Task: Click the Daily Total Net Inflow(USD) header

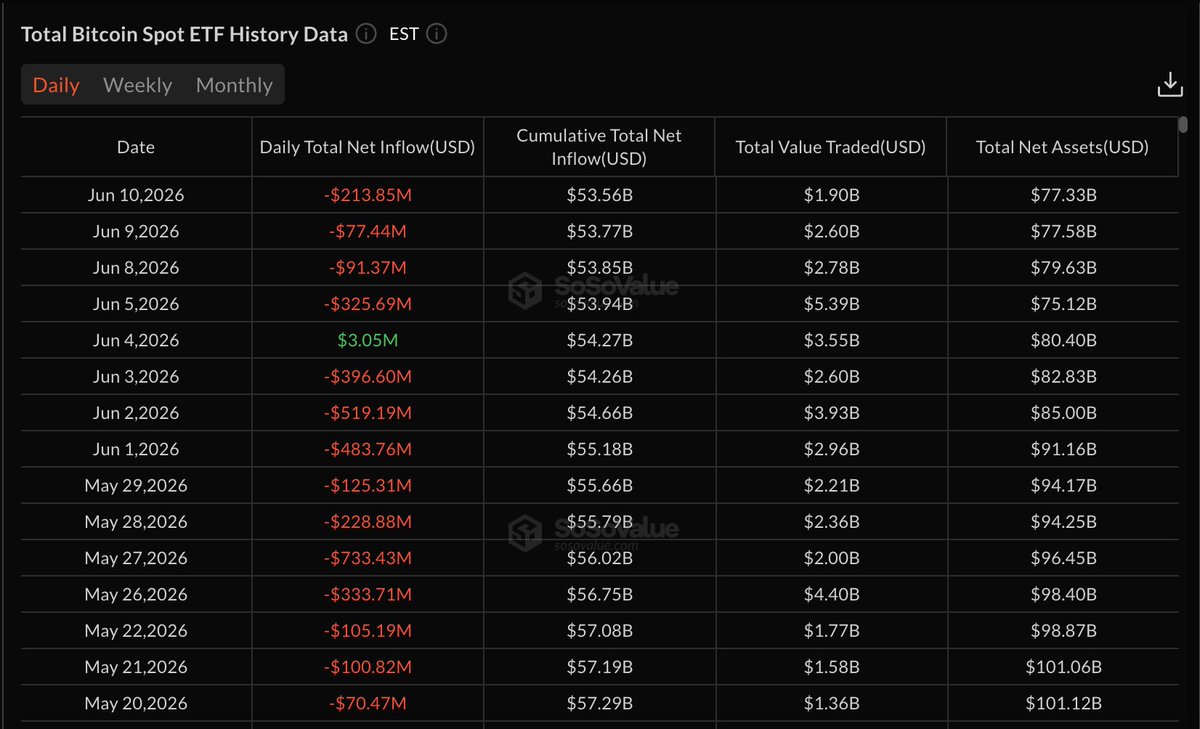Action: (x=367, y=147)
